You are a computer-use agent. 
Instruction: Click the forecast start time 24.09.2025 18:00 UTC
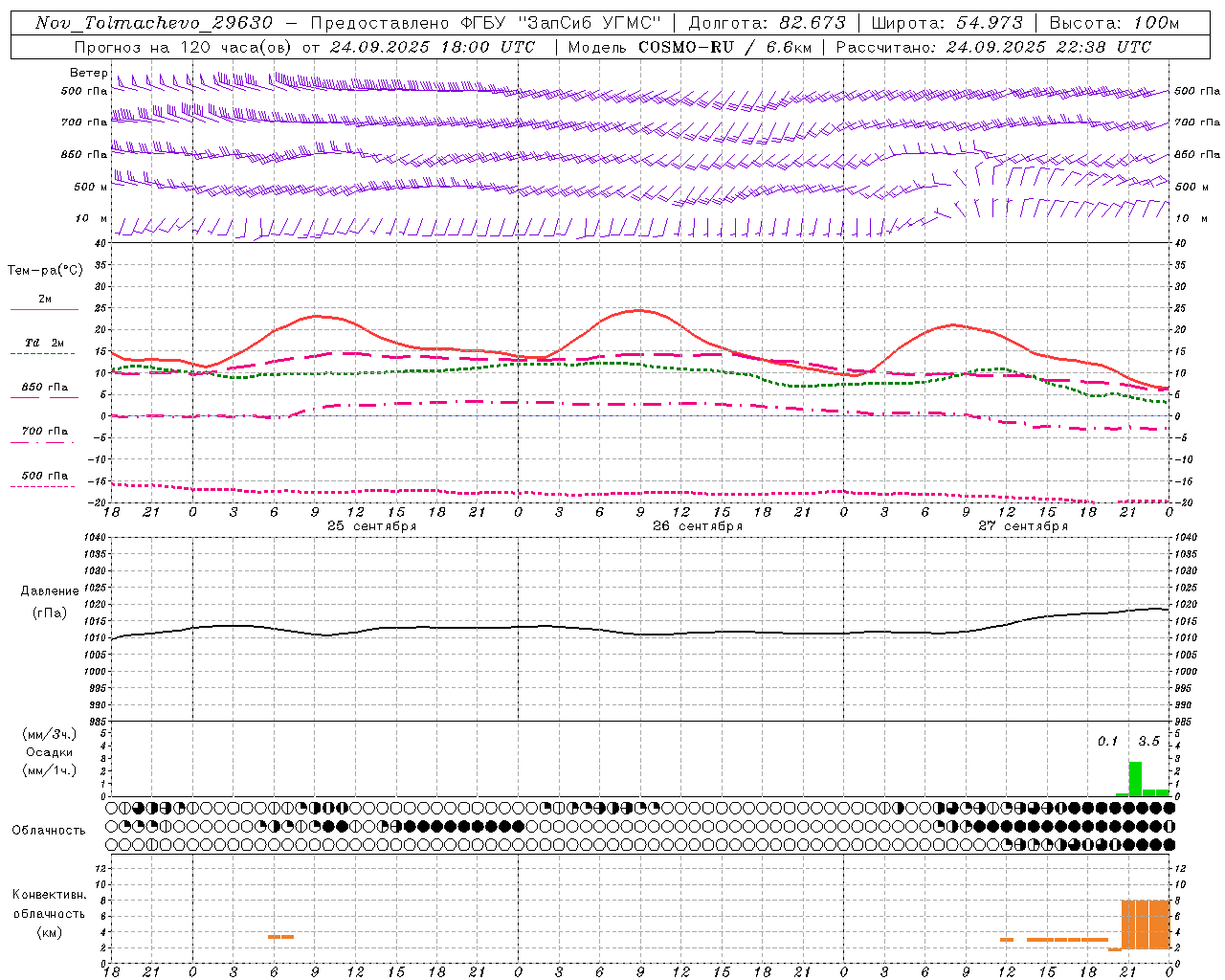point(433,47)
